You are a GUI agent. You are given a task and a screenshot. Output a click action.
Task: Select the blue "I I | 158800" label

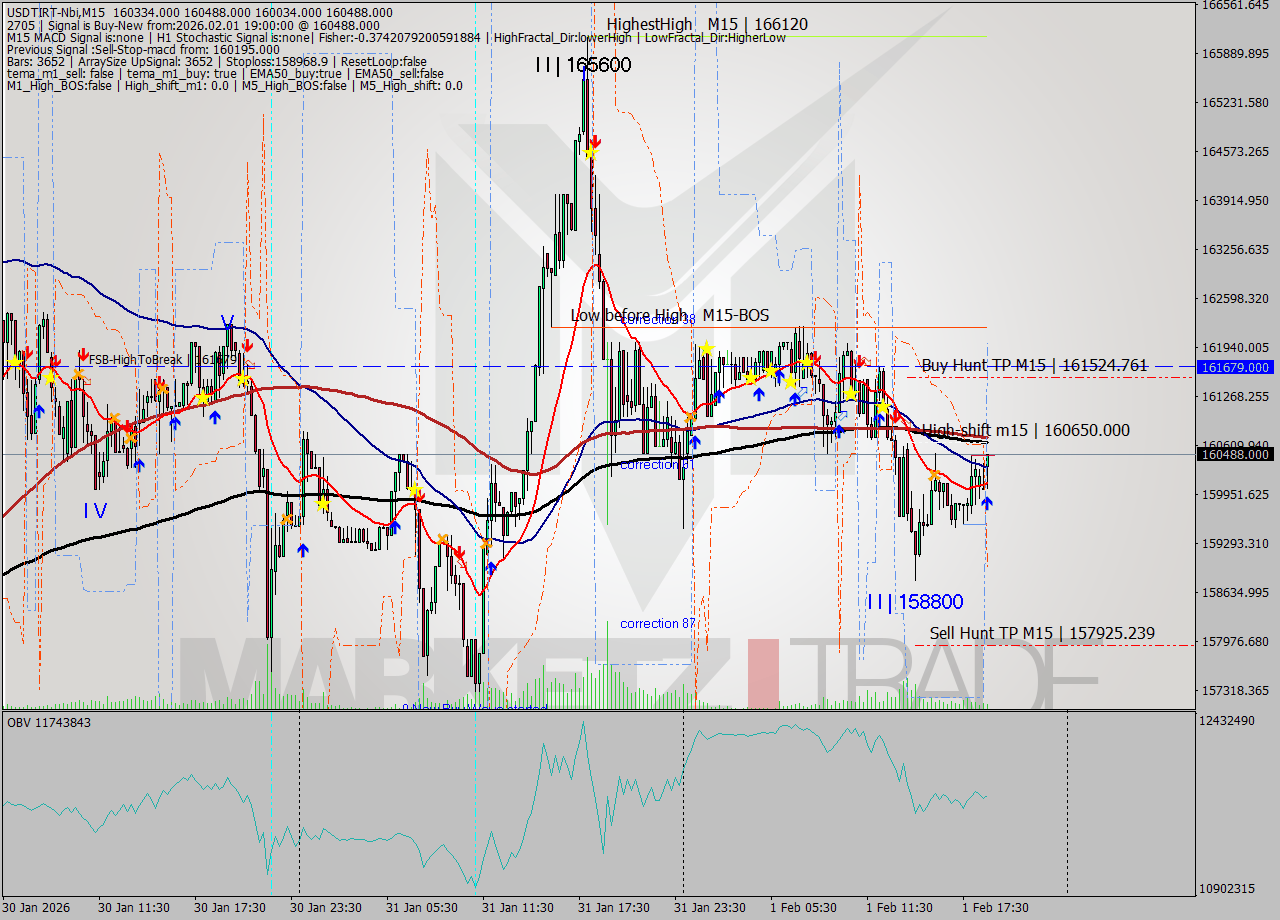click(x=916, y=601)
